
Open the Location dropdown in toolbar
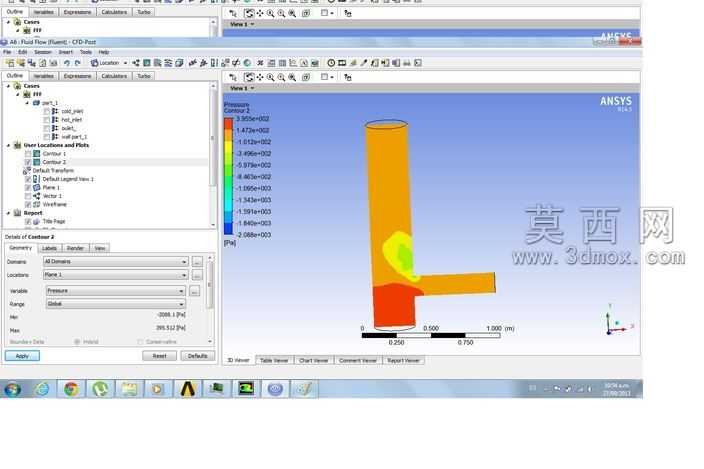[109, 63]
